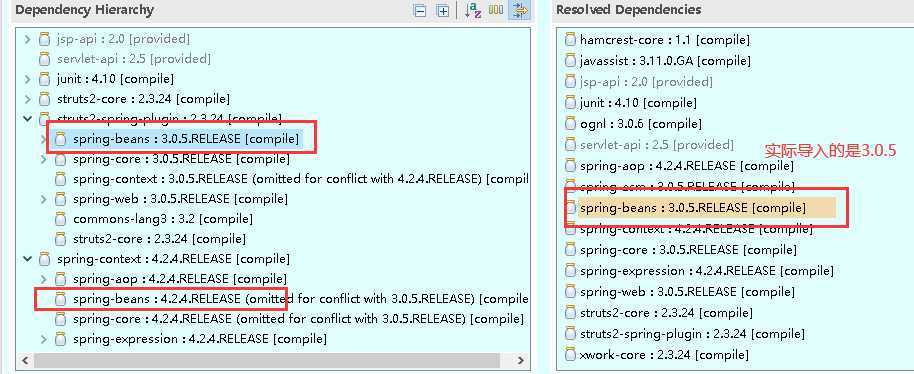This screenshot has height=374, width=914.
Task: Click jar icon of spring-context 3.0.5.RELEASE omitted row
Action: pyautogui.click(x=60, y=179)
